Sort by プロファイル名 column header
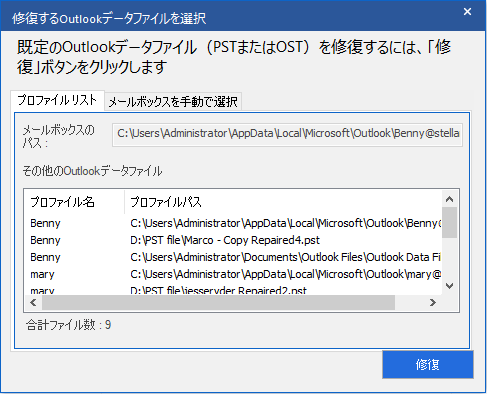This screenshot has height=394, width=487. (74, 202)
